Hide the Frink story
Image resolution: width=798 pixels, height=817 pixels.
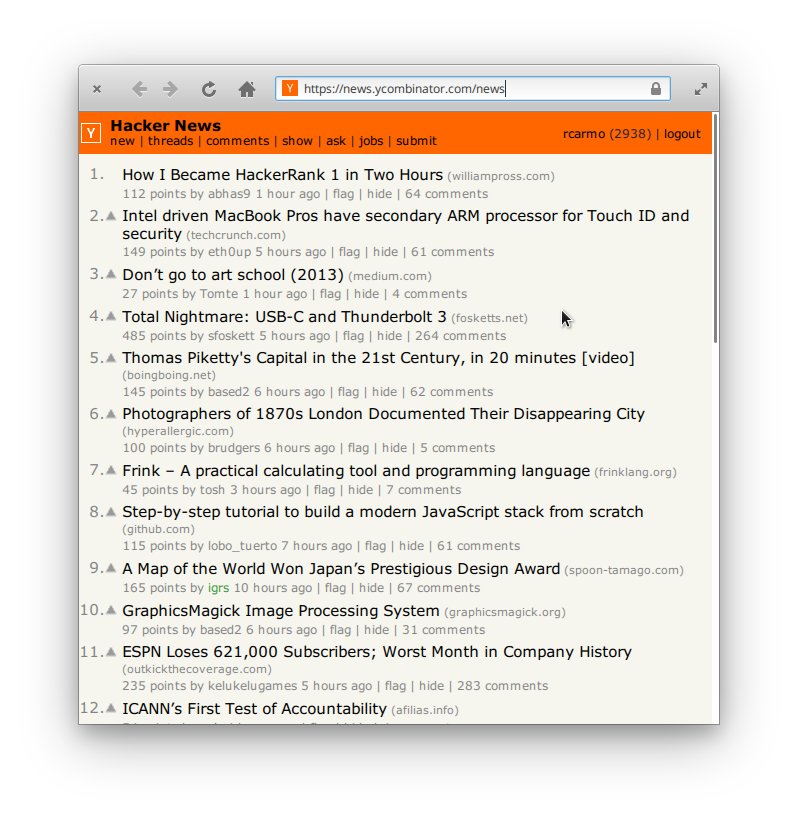click(360, 490)
